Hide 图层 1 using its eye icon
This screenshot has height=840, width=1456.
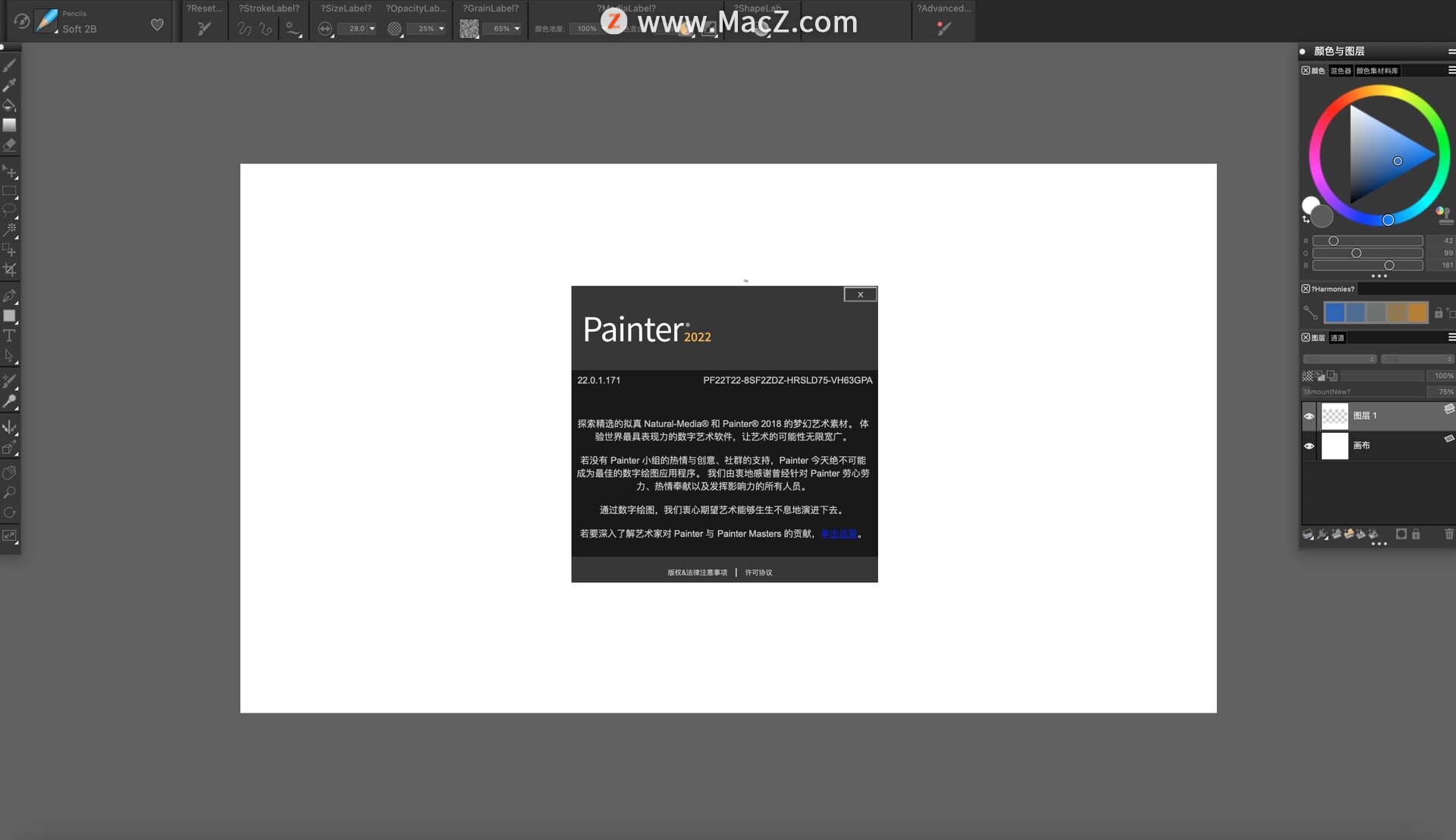click(1309, 416)
